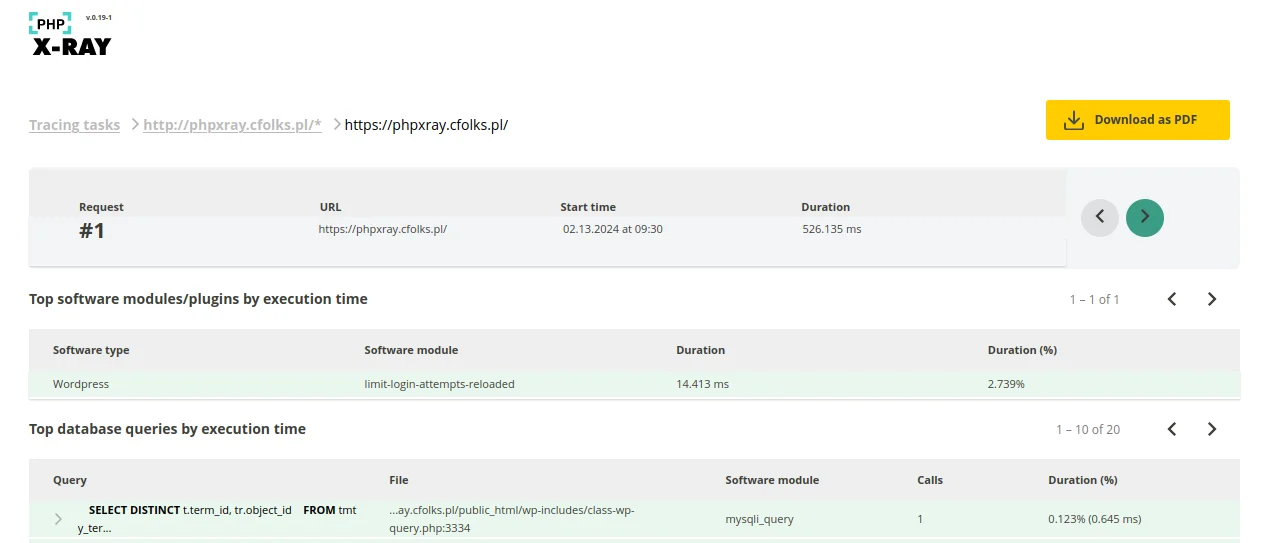Open http://phpxray.cfolks.pl/* breadcrumb link
This screenshot has height=543, width=1272.
232,125
